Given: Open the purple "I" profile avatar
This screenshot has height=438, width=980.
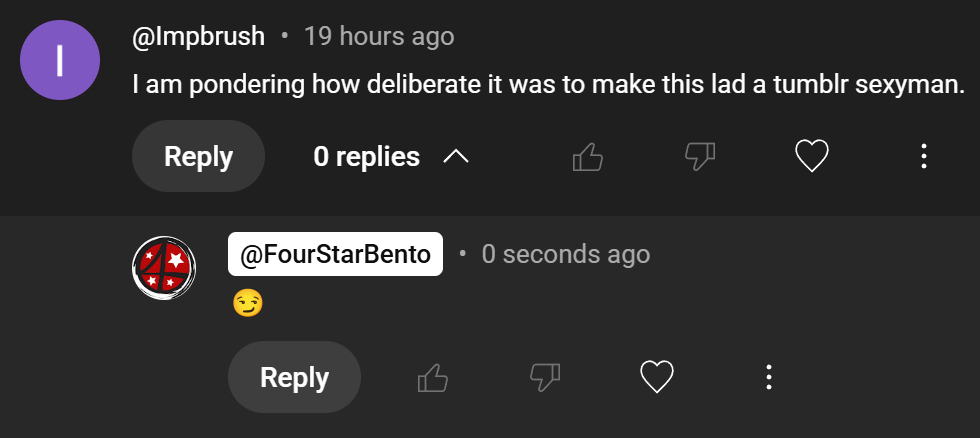Looking at the screenshot, I should click(60, 60).
